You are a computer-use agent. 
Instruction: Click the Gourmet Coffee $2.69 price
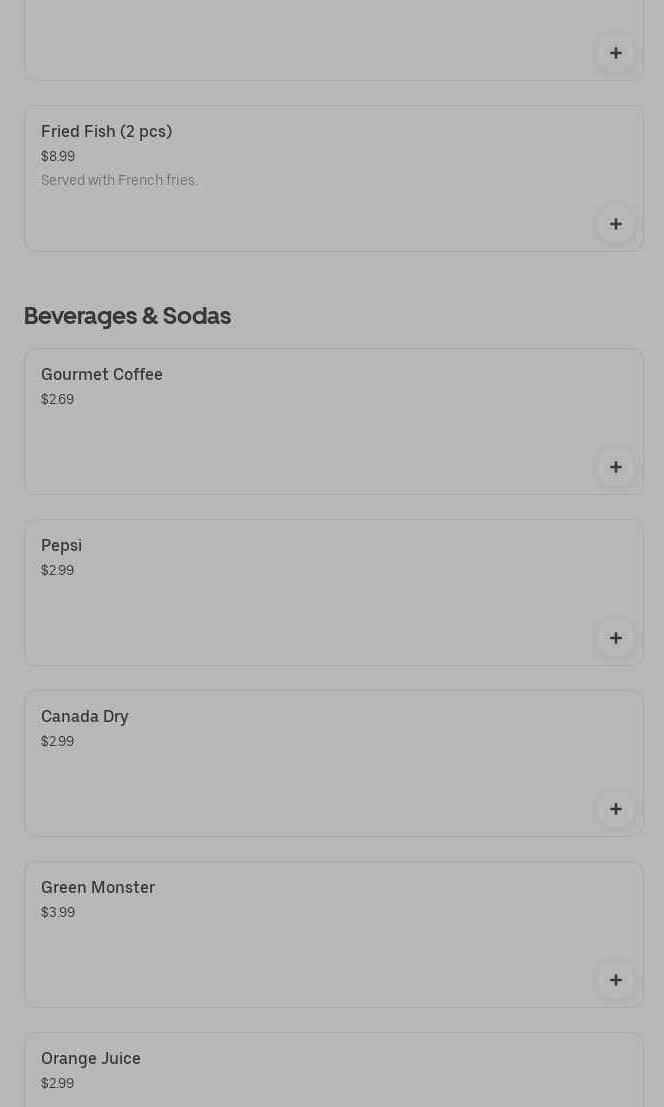(x=57, y=400)
